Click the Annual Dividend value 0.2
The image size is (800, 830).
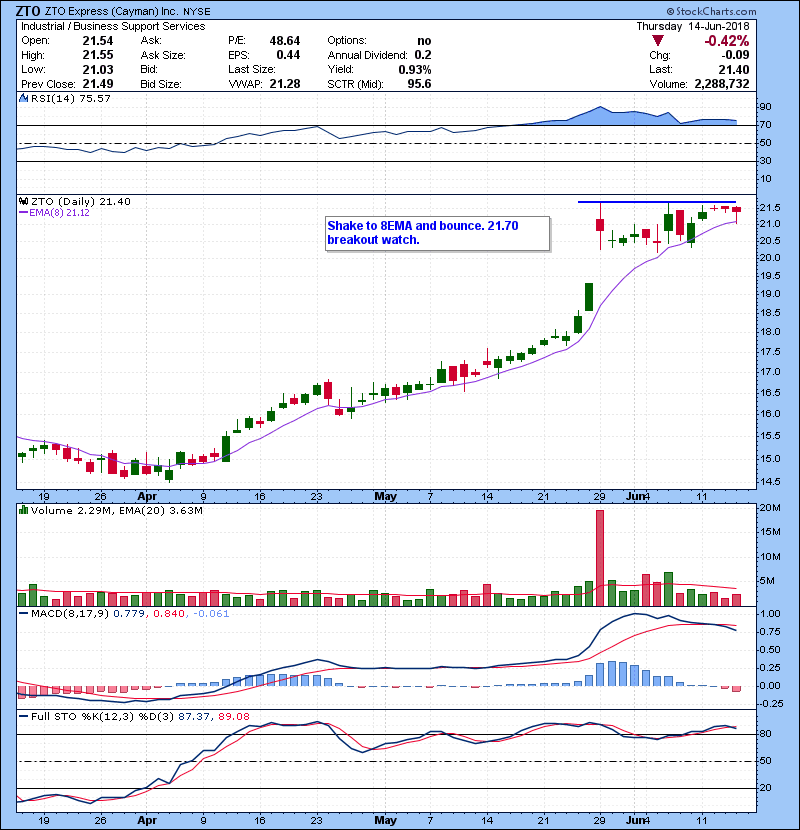(x=423, y=55)
